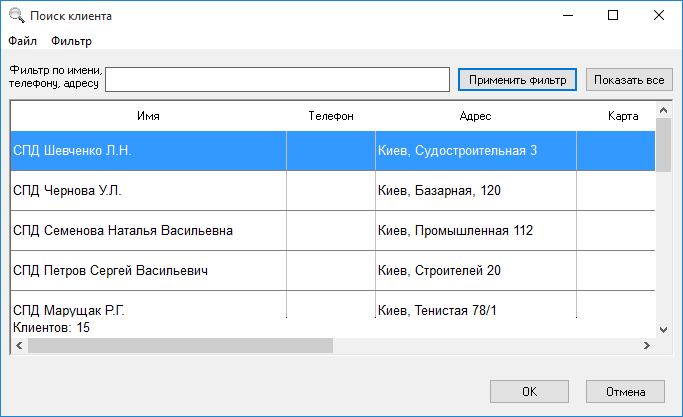This screenshot has height=417, width=683.
Task: Click address Киев, Тенистая 78/1
Action: point(437,310)
